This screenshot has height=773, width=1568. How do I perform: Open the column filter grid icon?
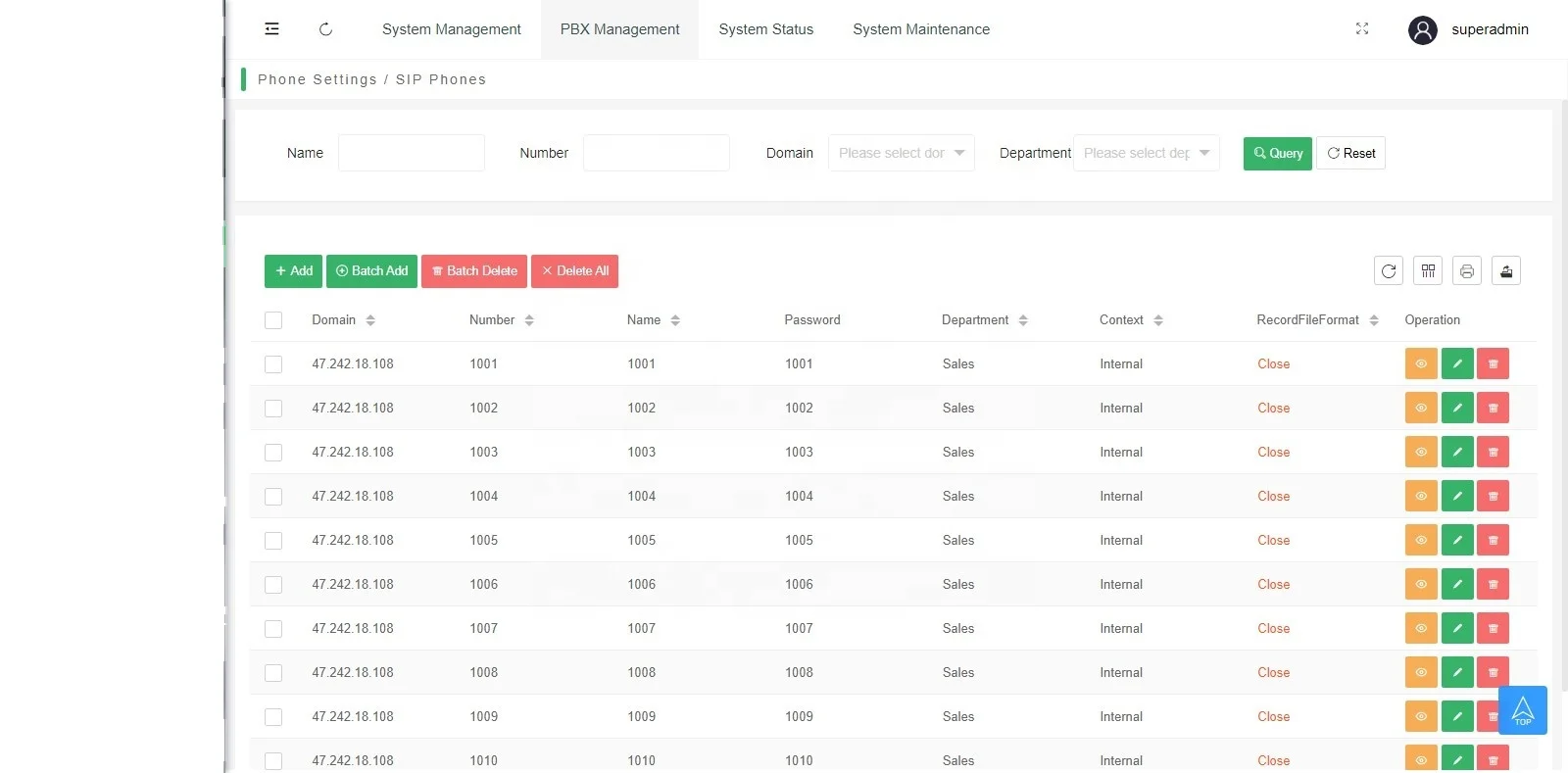click(x=1428, y=271)
